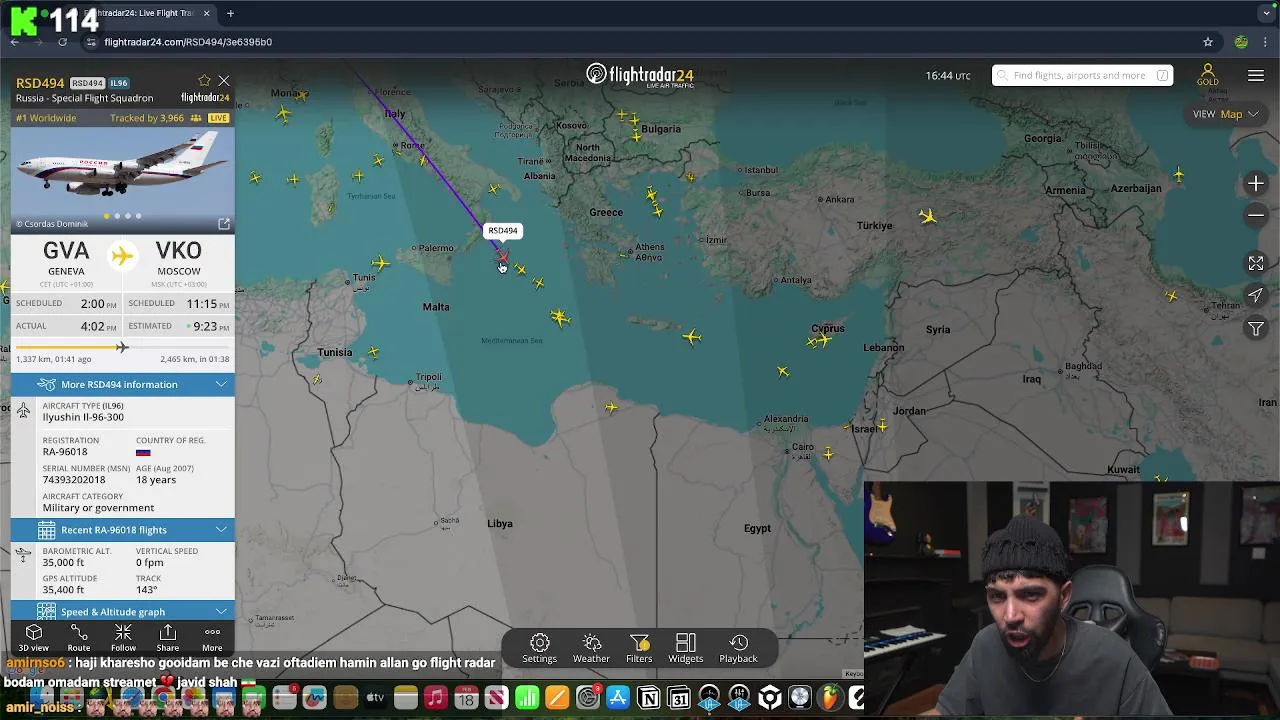Go back in the browser
The height and width of the screenshot is (720, 1280).
tap(15, 42)
